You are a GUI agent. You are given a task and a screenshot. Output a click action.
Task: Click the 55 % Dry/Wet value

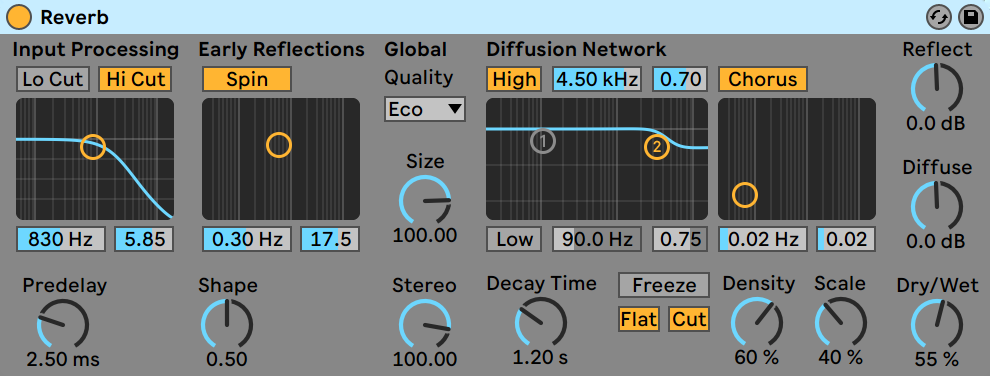pos(937,360)
